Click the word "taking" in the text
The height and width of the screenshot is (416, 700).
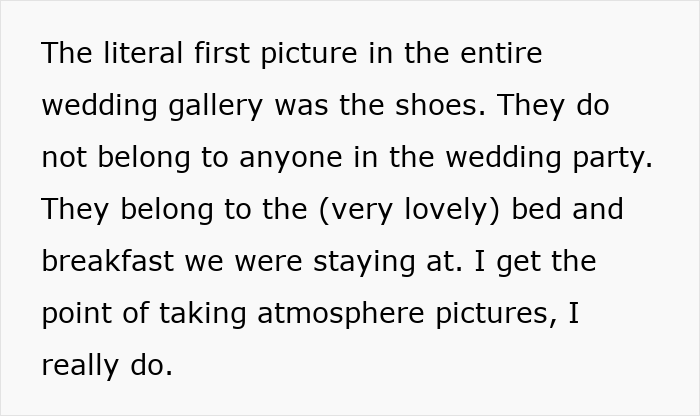pos(202,314)
